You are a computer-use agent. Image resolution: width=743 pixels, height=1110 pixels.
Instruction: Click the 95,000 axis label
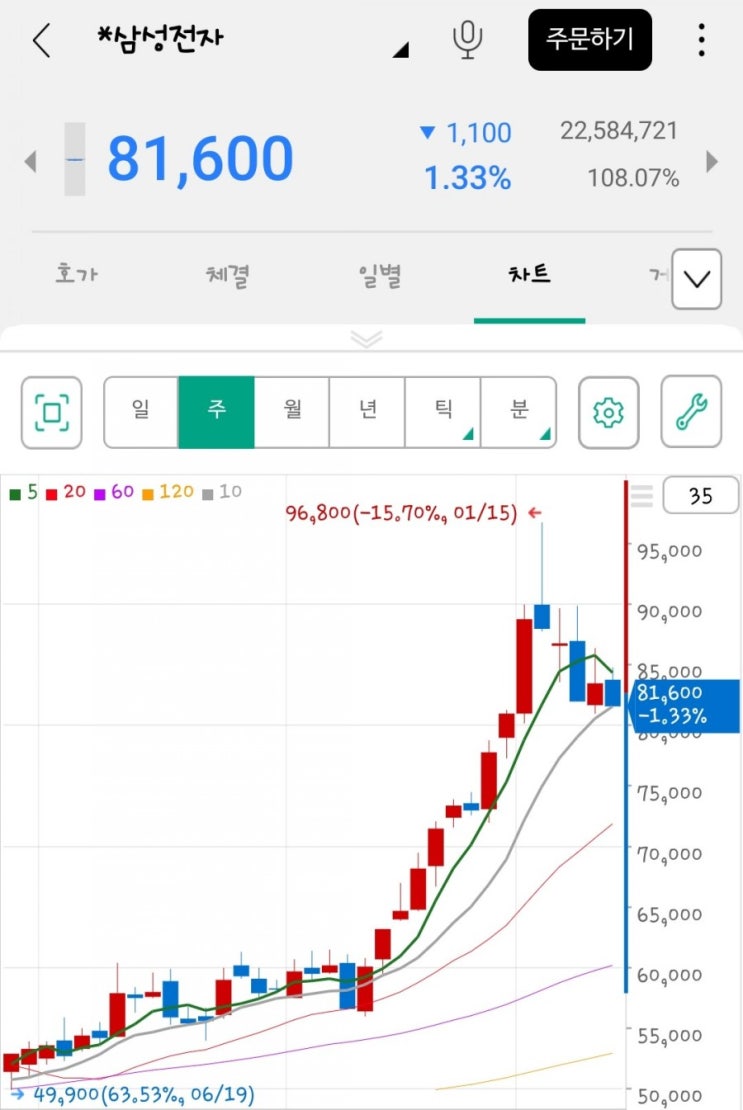point(670,551)
